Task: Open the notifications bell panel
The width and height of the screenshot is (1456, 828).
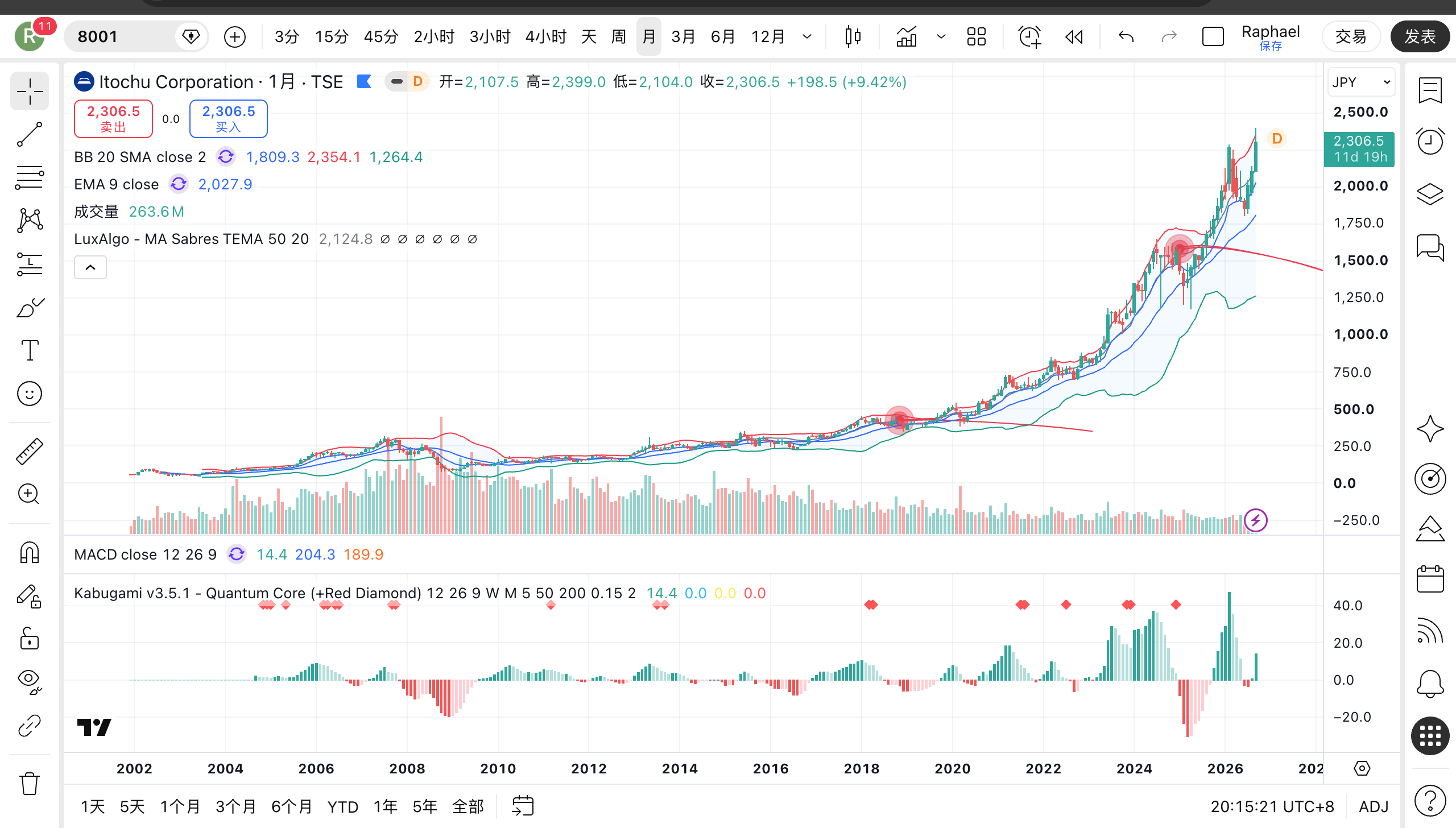Action: (1430, 683)
